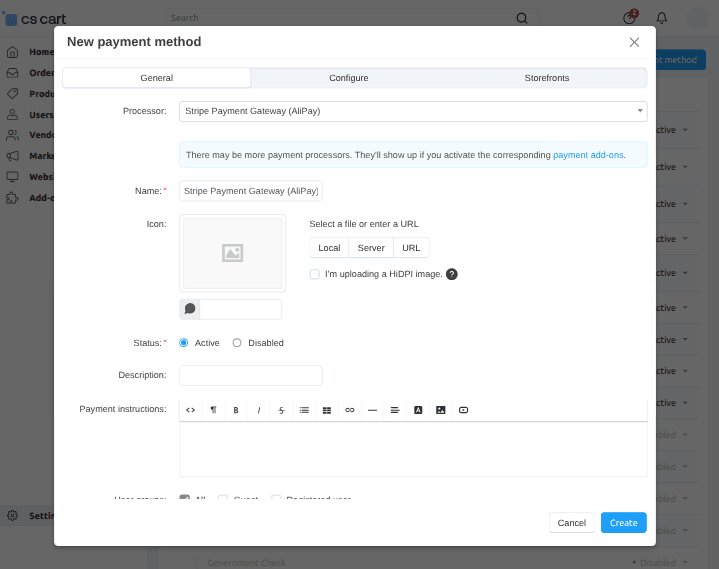This screenshot has height=569, width=719.
Task: Insert an image via the editor toolbar
Action: point(441,410)
